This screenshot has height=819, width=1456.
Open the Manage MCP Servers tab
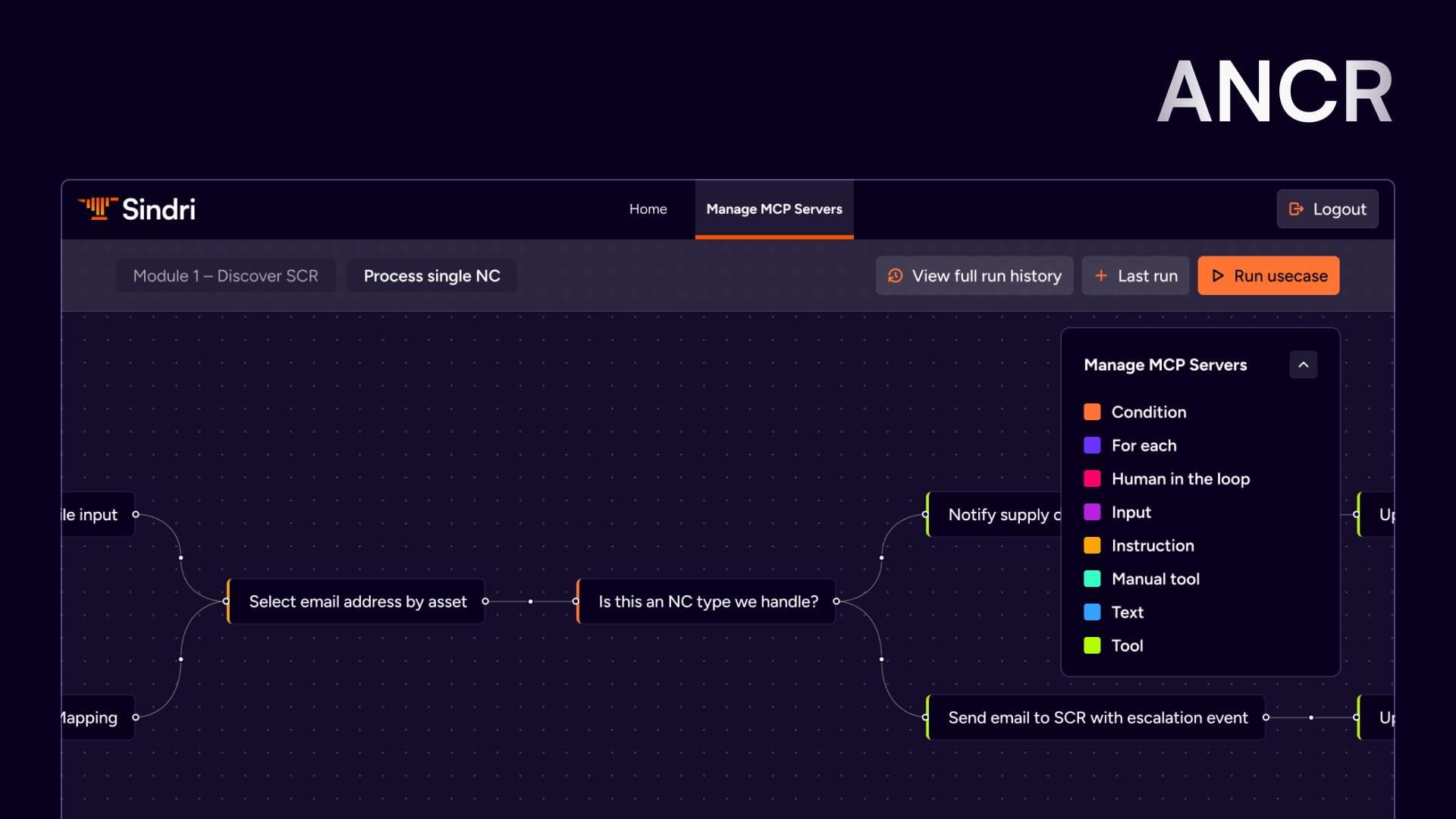pos(773,209)
